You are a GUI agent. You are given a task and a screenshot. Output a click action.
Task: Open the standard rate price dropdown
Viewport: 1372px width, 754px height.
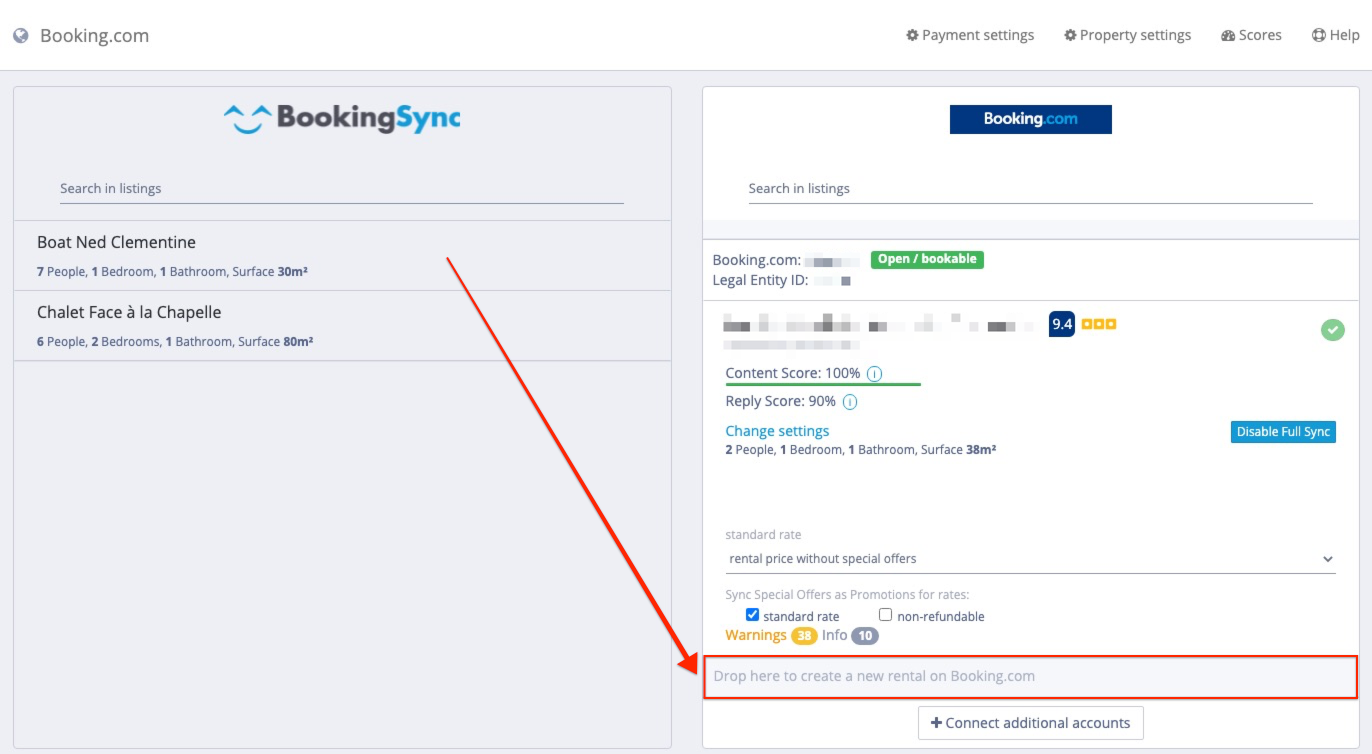[x=1030, y=559]
